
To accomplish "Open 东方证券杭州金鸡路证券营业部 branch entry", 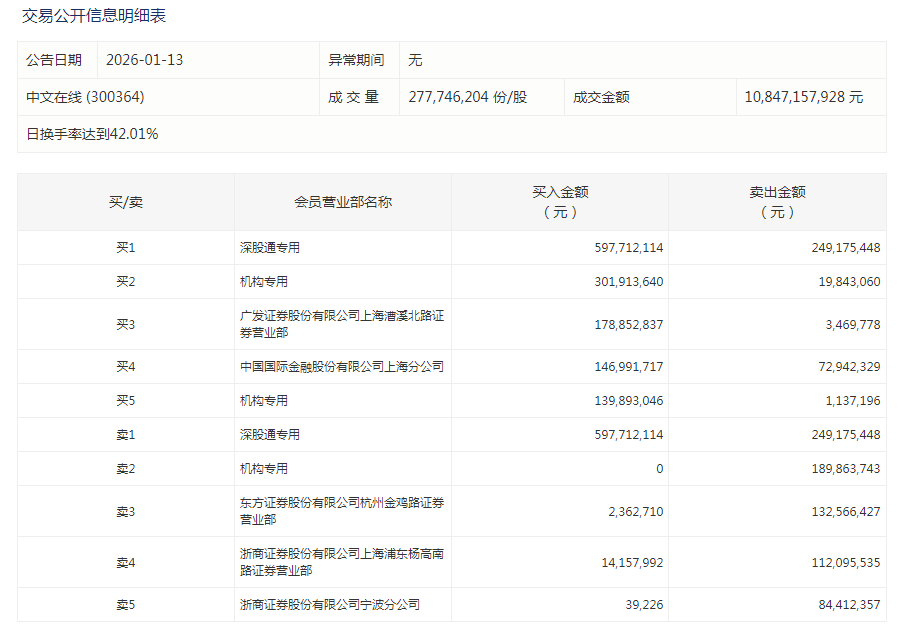I will (x=342, y=511).
